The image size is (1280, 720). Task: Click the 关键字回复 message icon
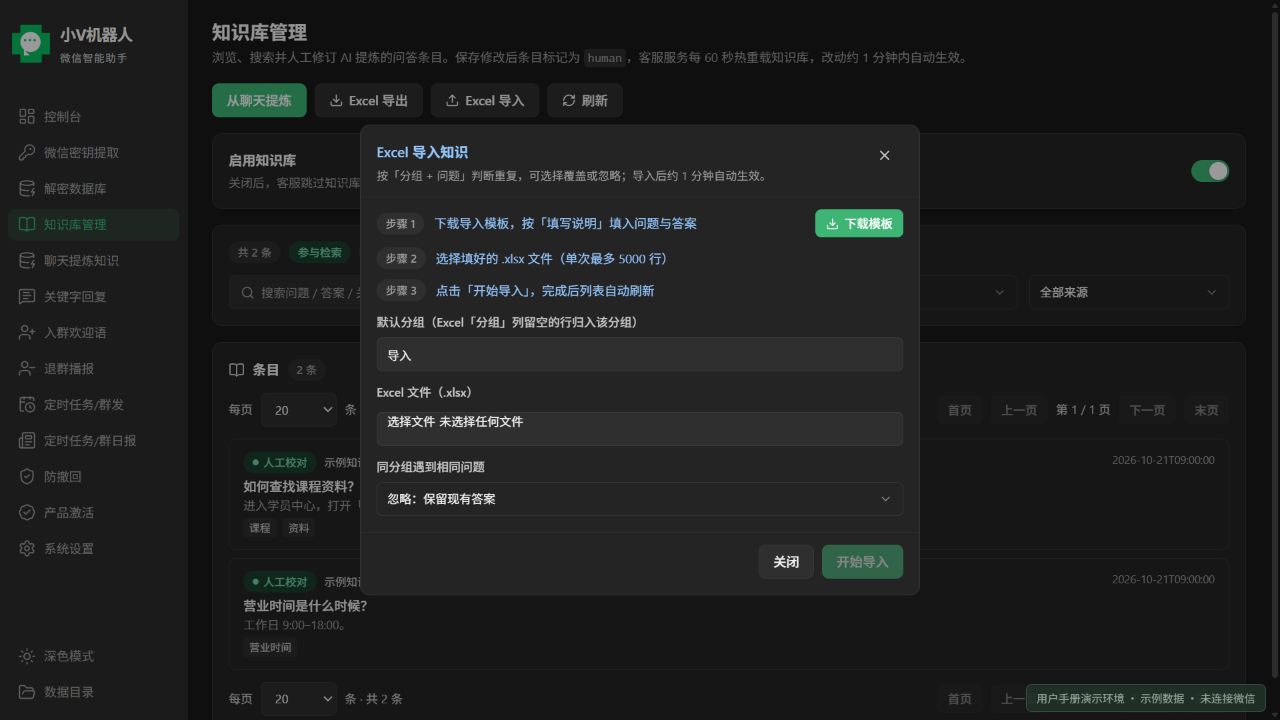point(27,297)
